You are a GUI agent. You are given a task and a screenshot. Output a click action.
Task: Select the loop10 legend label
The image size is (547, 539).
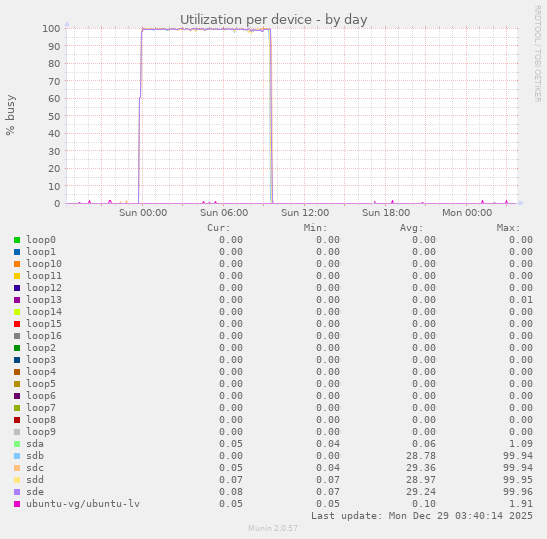44,264
